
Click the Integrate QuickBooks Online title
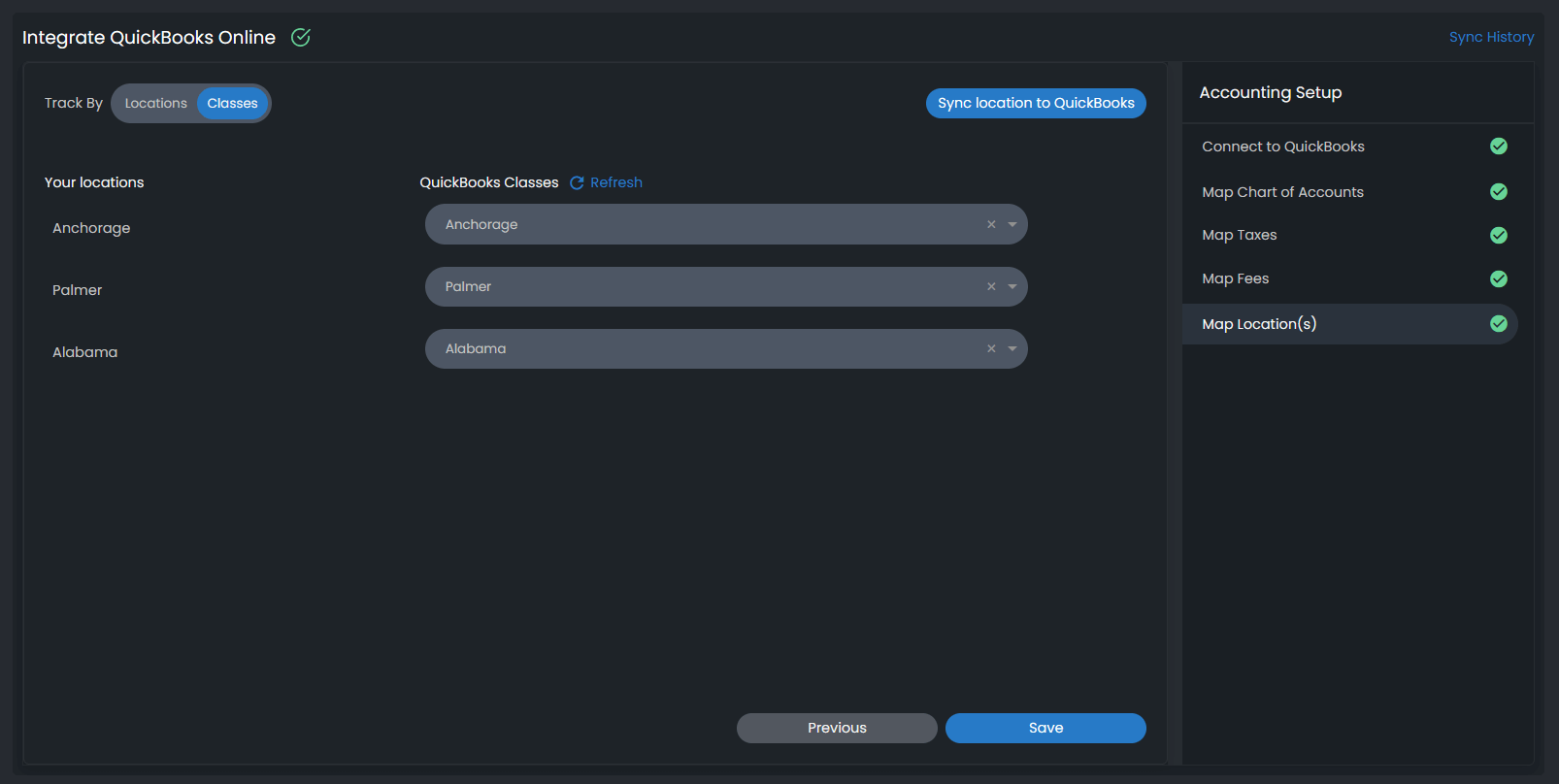tap(149, 37)
